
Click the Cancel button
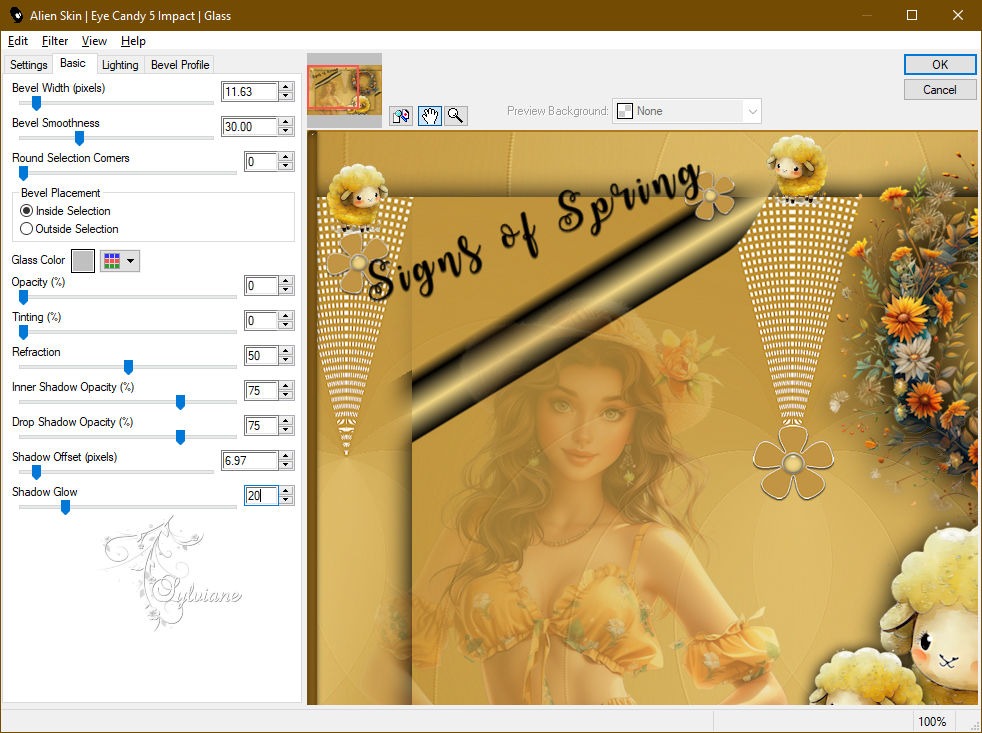click(x=939, y=90)
